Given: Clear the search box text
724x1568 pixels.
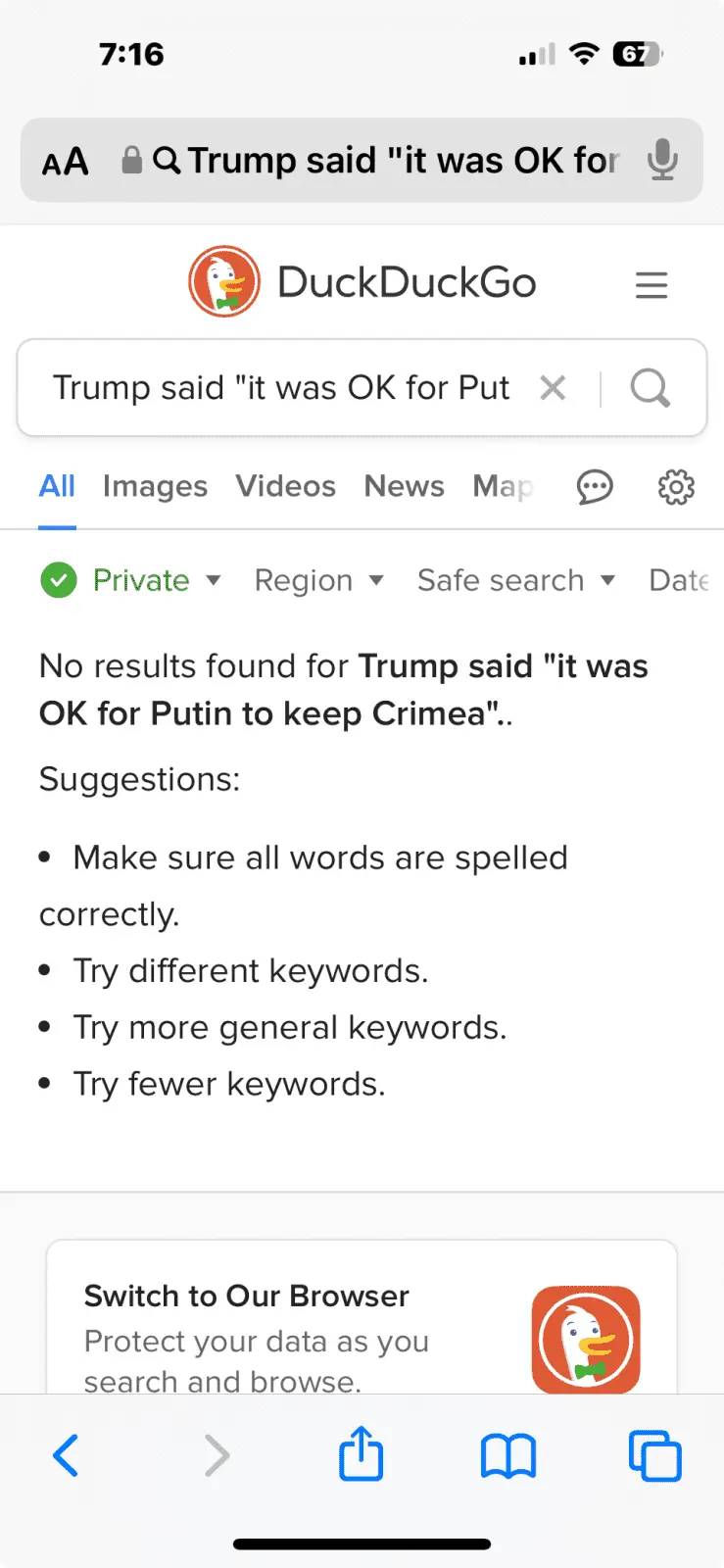Looking at the screenshot, I should pos(554,388).
